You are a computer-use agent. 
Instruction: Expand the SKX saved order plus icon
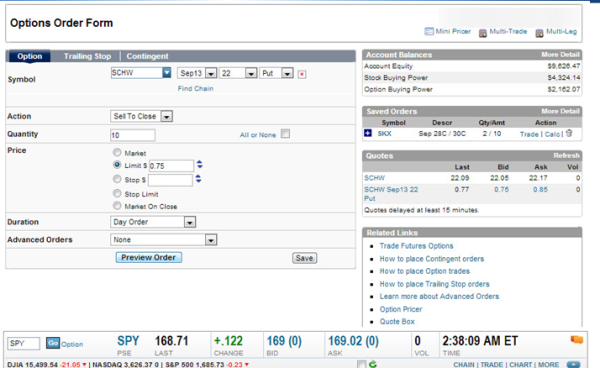[368, 133]
